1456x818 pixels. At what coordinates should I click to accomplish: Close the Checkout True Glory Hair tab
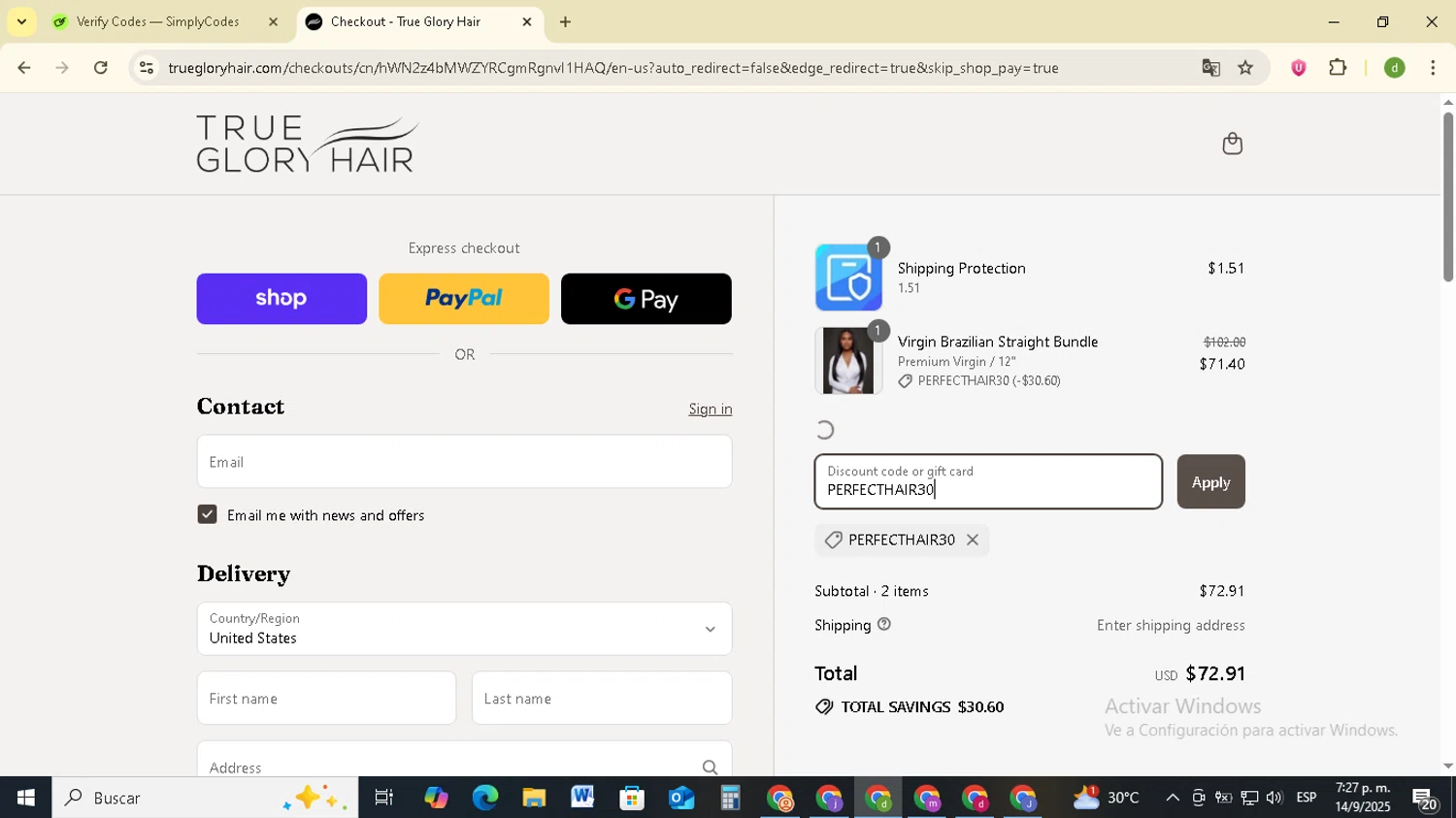tap(527, 21)
